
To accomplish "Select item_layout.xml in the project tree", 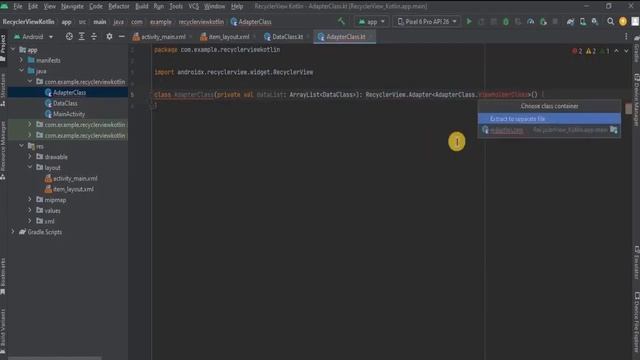I will (73, 189).
